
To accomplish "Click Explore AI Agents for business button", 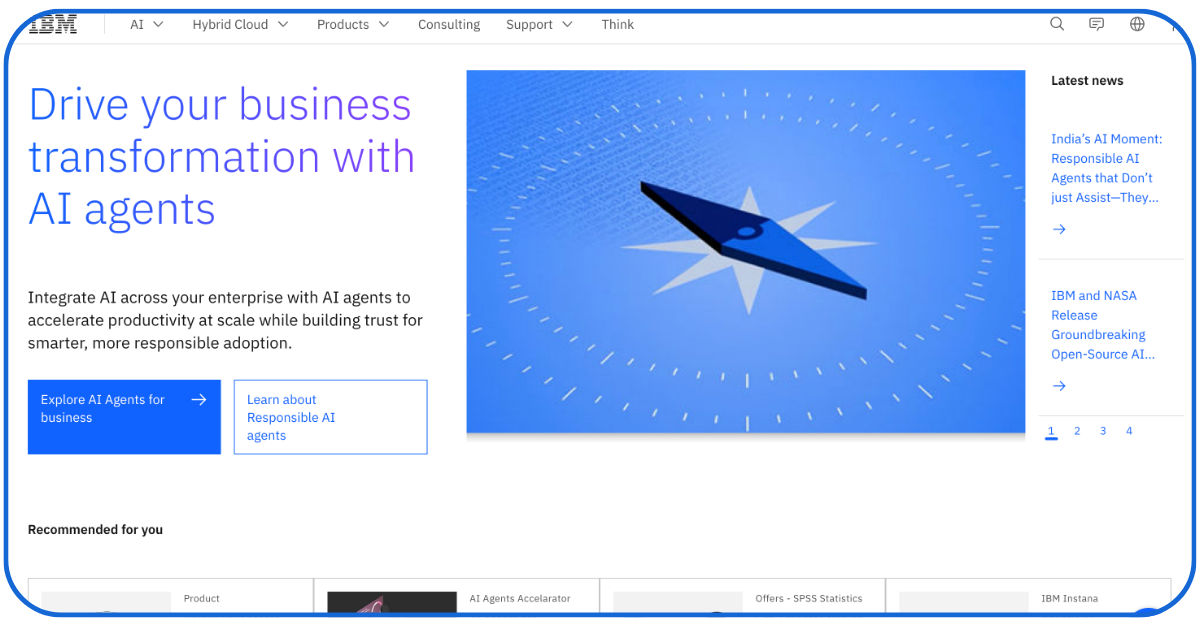I will [x=124, y=417].
